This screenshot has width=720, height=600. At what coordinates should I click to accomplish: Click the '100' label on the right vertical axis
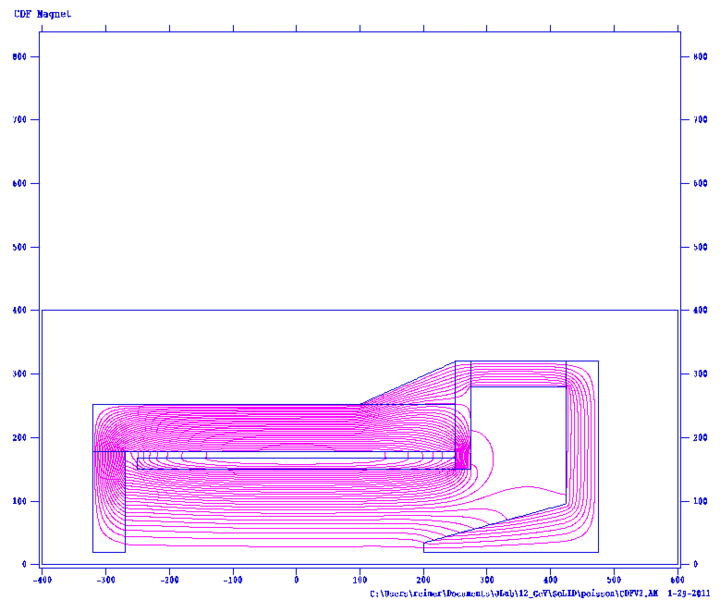coord(700,501)
